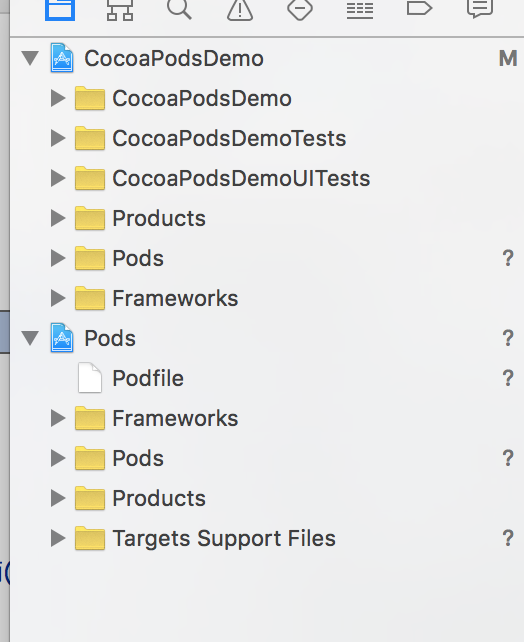The image size is (524, 642).
Task: Click the Podfile document icon
Action: pyautogui.click(x=90, y=378)
